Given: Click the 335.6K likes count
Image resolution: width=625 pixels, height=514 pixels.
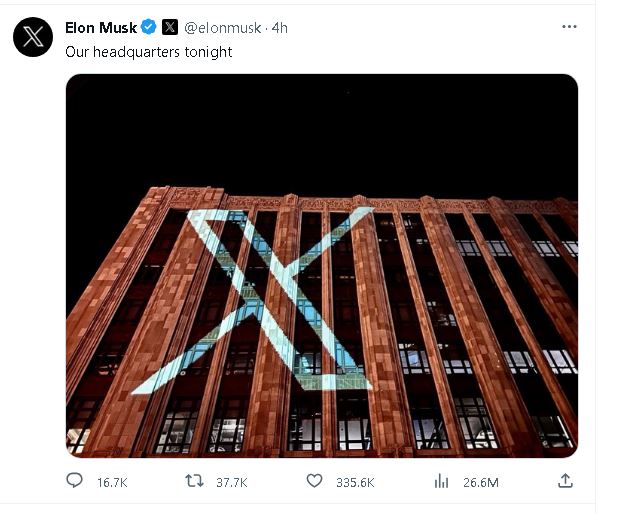Looking at the screenshot, I should 355,483.
